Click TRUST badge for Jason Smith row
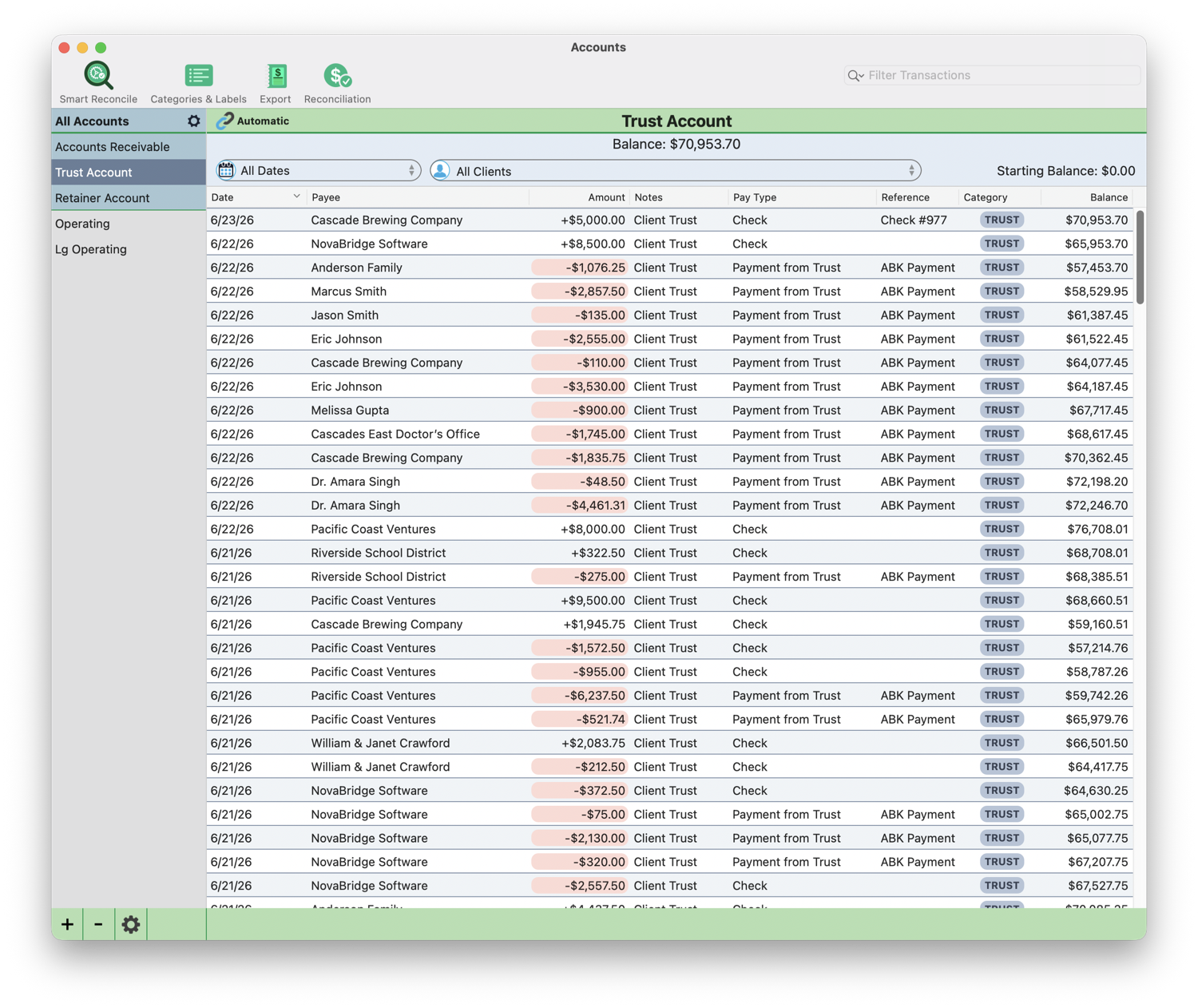1198x1008 pixels. [x=1002, y=315]
